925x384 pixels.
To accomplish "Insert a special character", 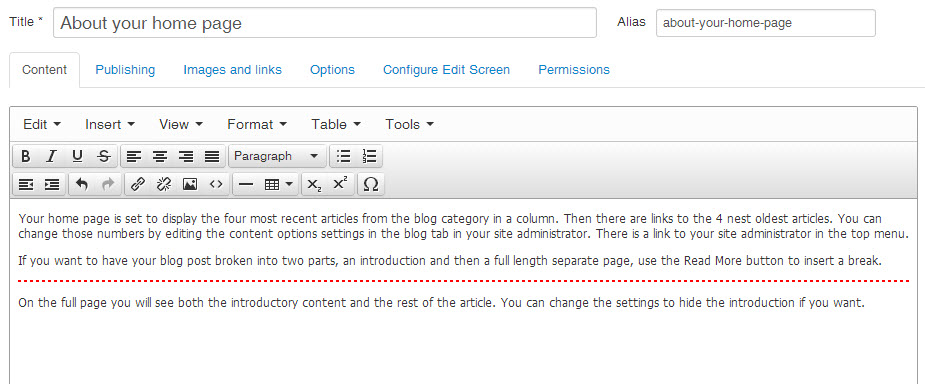I will pos(370,185).
